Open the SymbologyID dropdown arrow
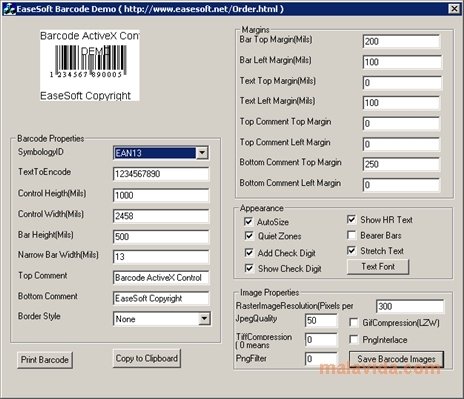This screenshot has height=399, width=464. coord(202,153)
